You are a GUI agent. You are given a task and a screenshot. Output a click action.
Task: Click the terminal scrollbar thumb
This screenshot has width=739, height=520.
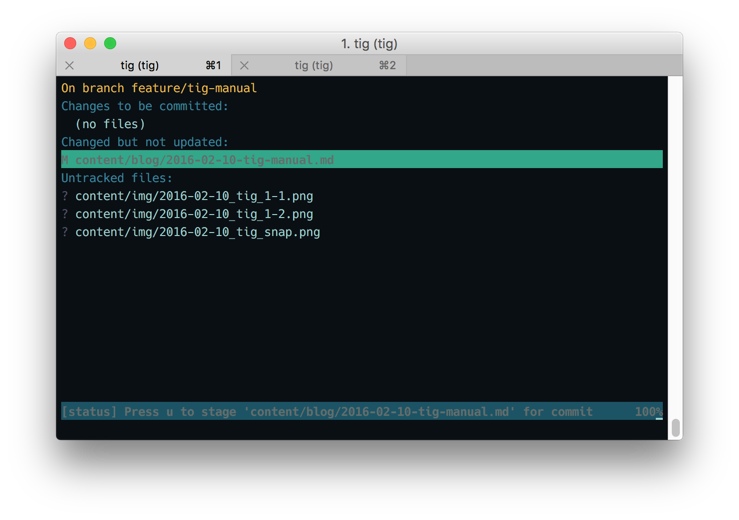675,428
